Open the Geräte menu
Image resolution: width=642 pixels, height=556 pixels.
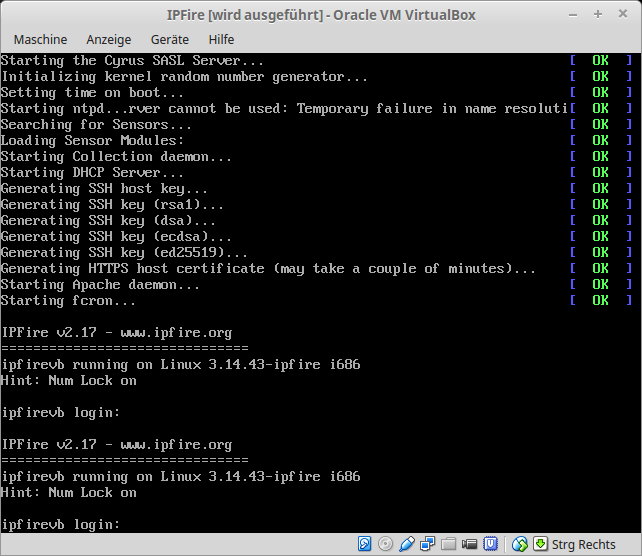(170, 40)
